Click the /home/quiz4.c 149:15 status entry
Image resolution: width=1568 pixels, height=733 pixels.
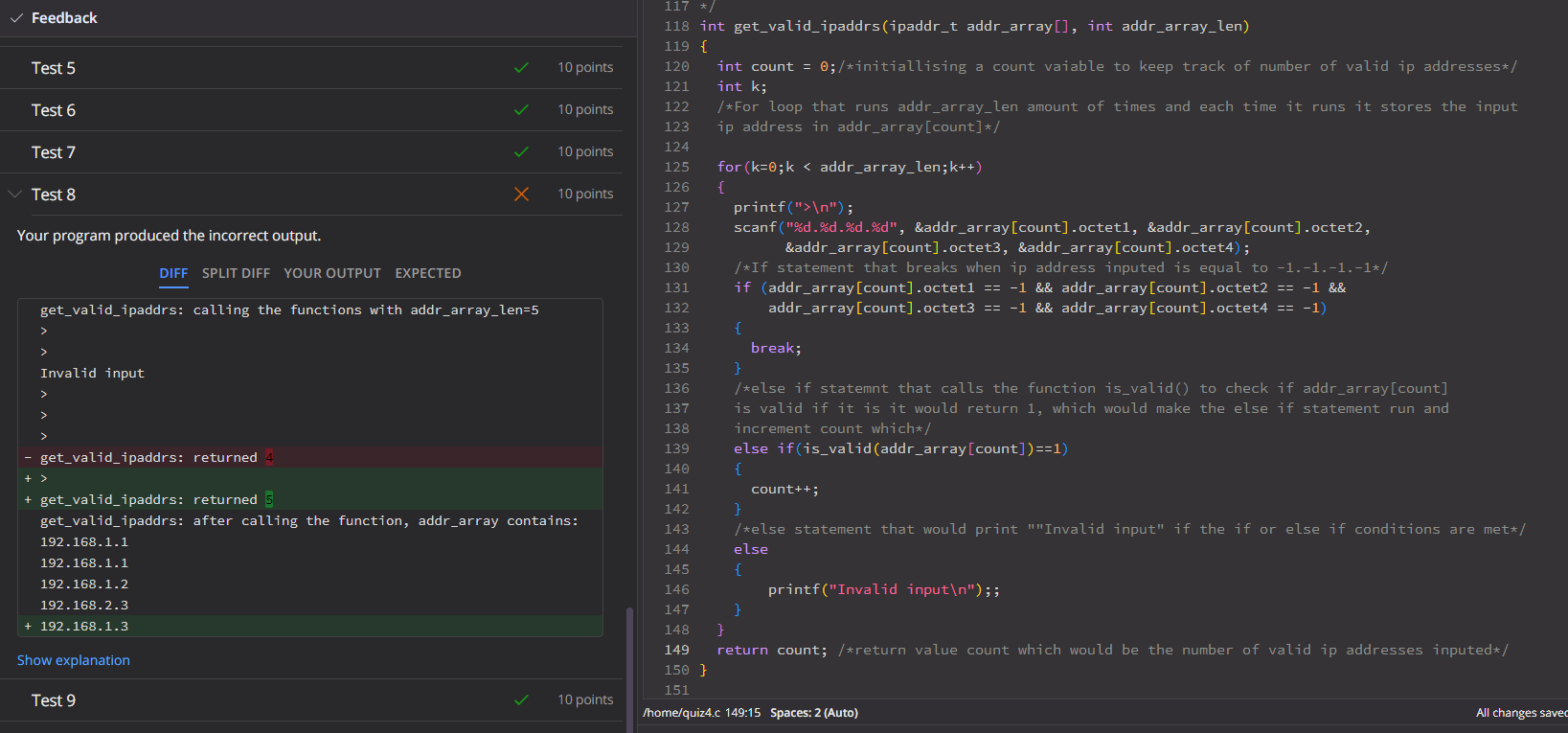(x=702, y=713)
